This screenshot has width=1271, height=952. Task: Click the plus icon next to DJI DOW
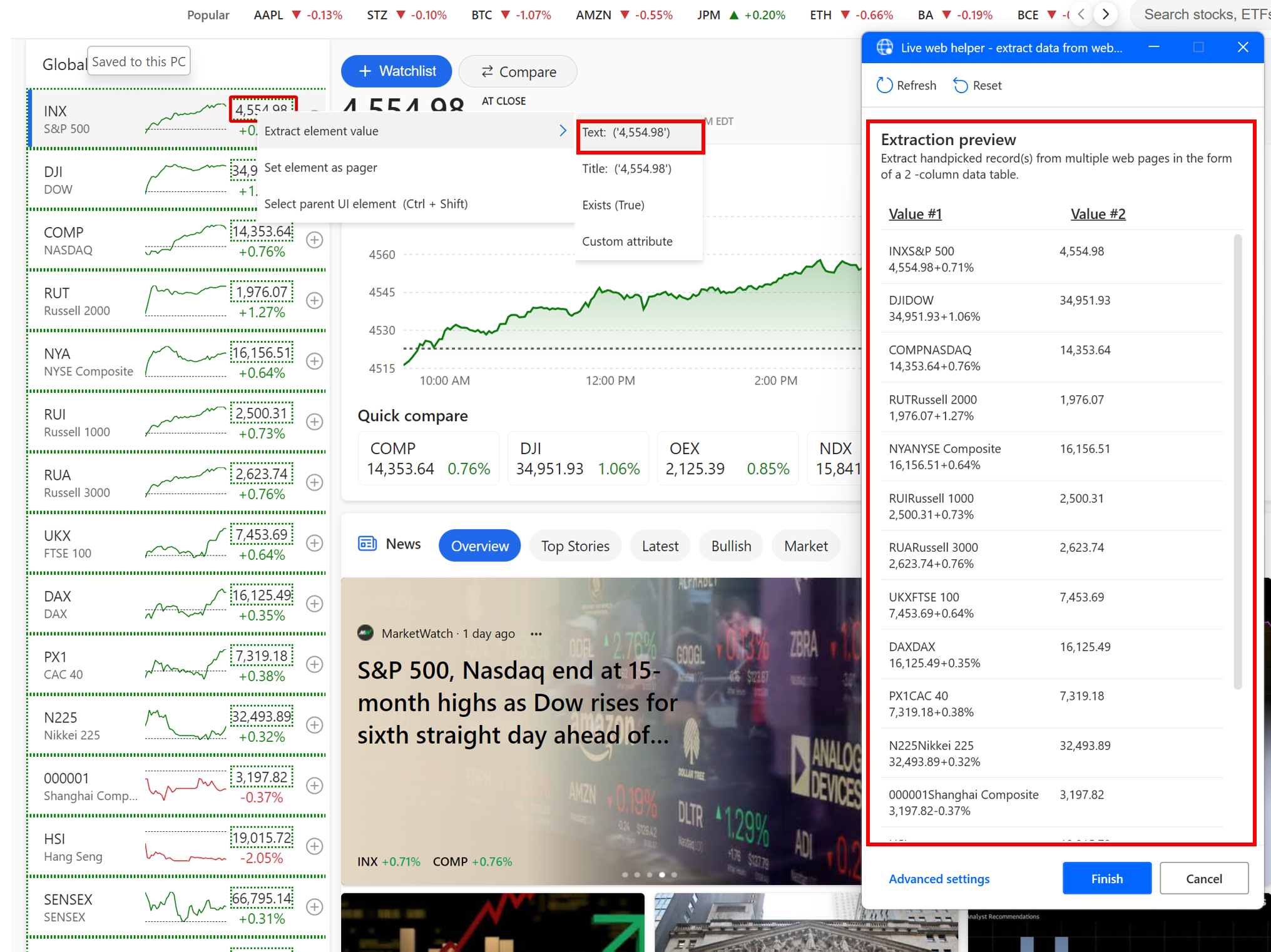(315, 180)
